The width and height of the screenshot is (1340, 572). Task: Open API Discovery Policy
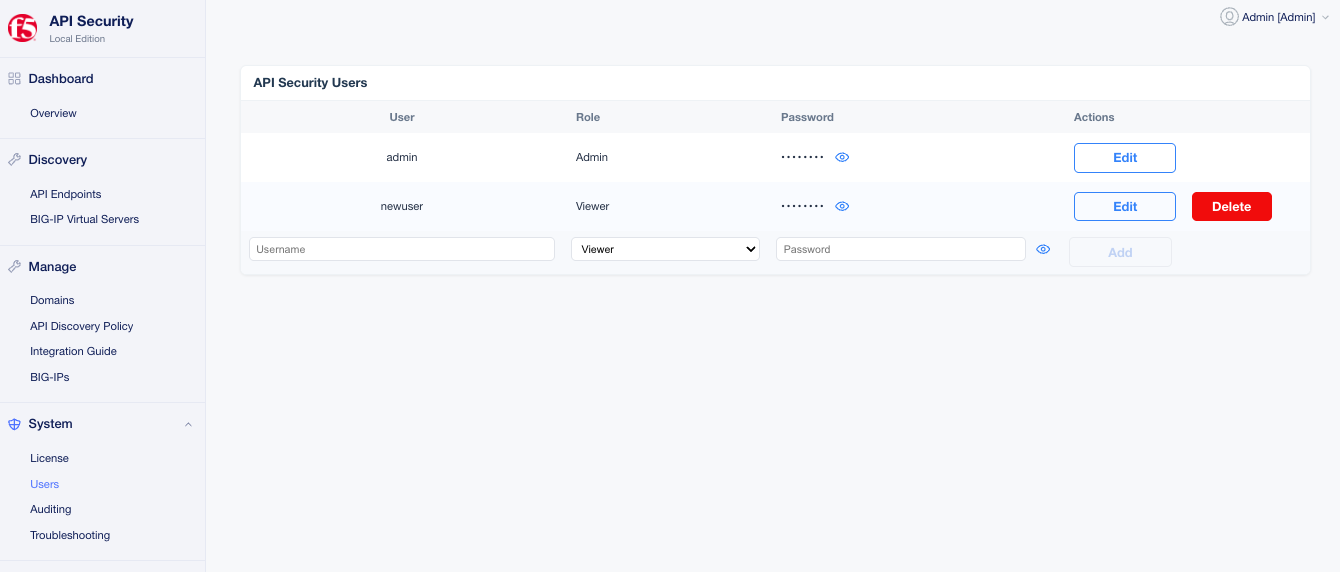[x=82, y=327]
